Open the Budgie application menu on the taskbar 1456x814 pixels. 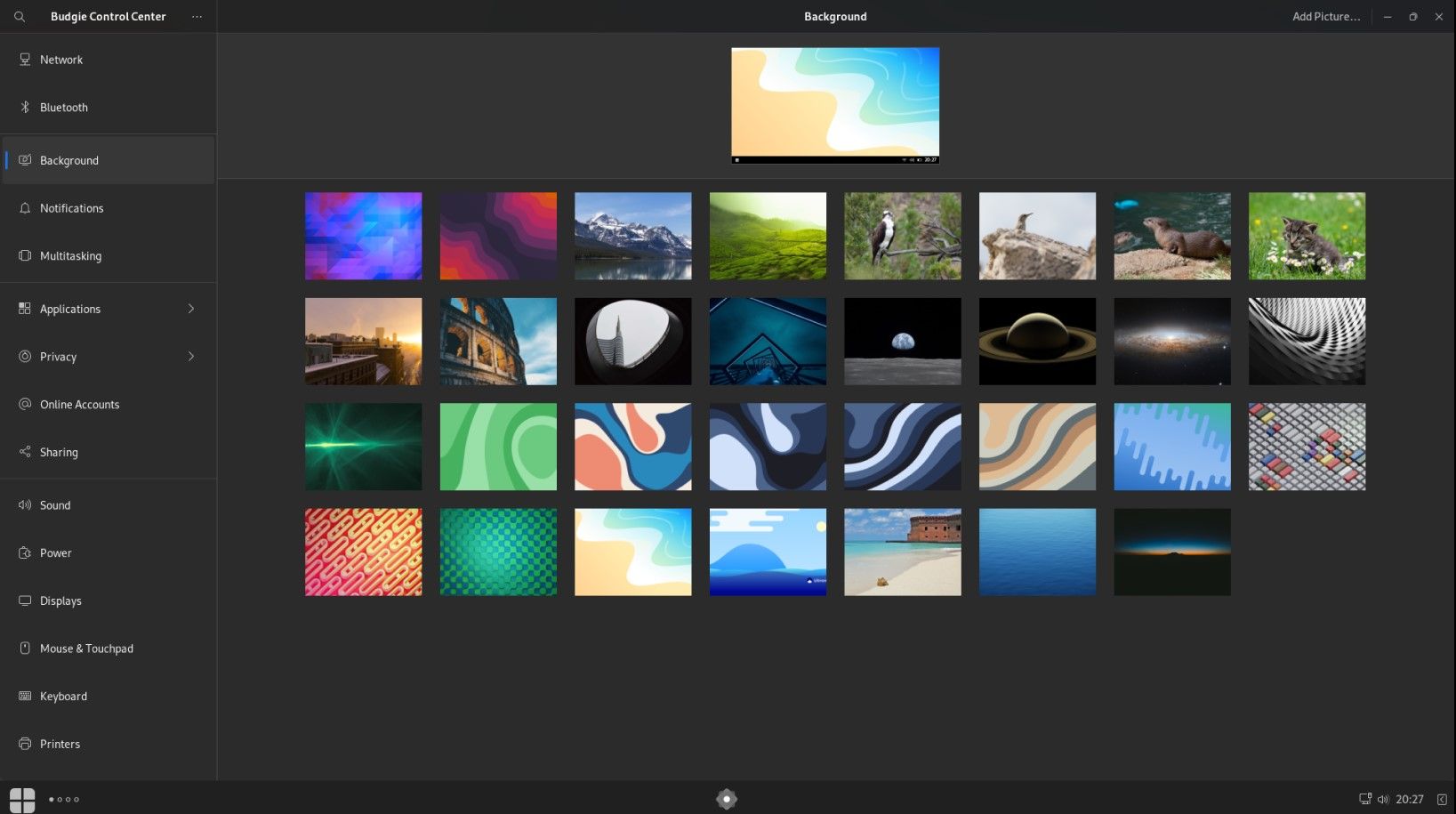(x=22, y=799)
